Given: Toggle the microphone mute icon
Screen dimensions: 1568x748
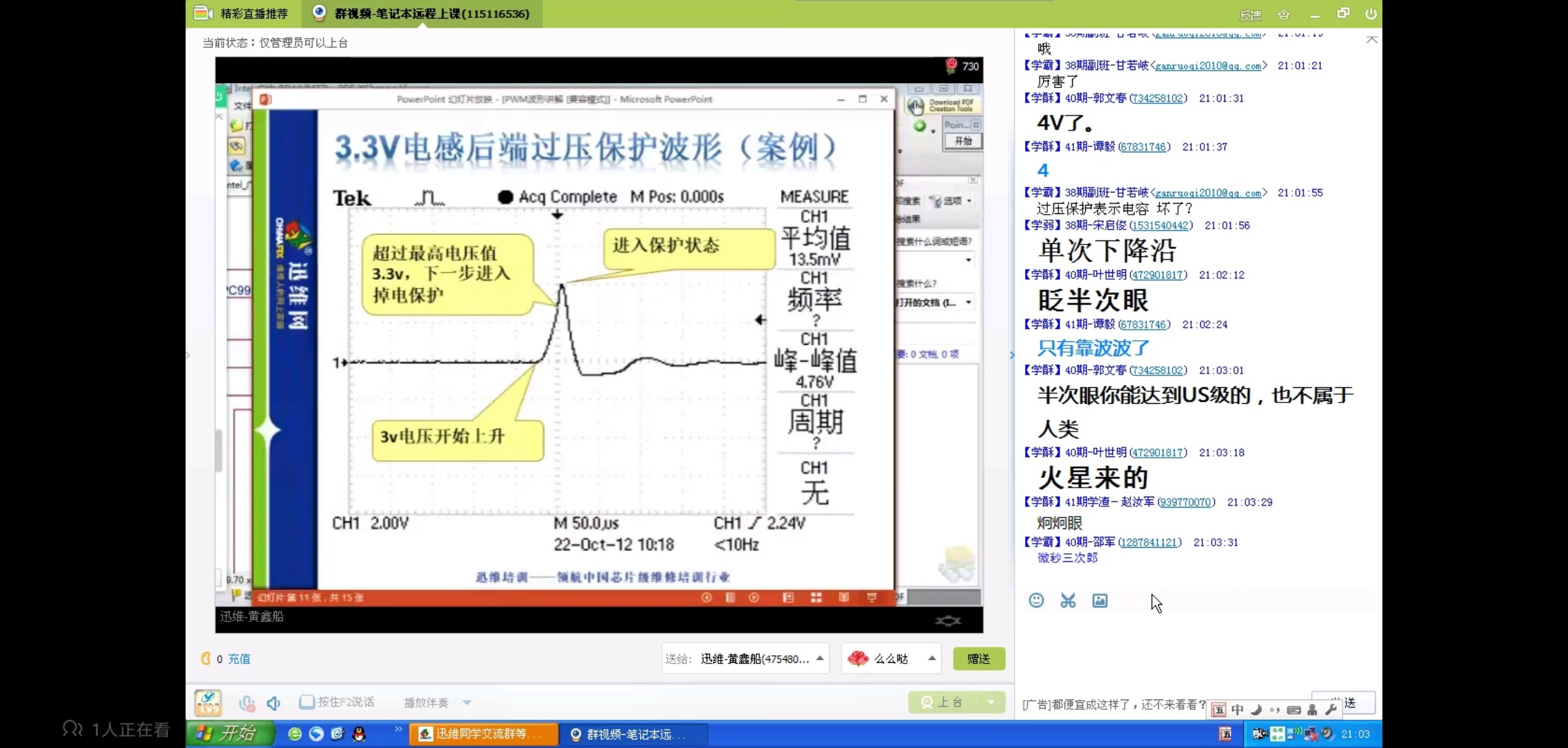Looking at the screenshot, I should coord(247,703).
